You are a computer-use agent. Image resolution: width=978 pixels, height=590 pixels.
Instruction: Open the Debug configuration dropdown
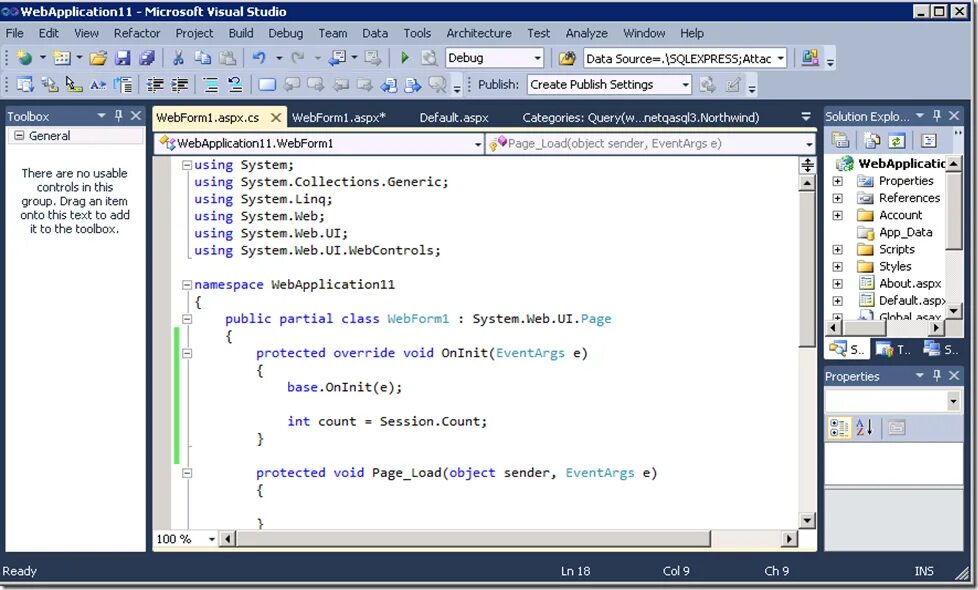pos(538,58)
